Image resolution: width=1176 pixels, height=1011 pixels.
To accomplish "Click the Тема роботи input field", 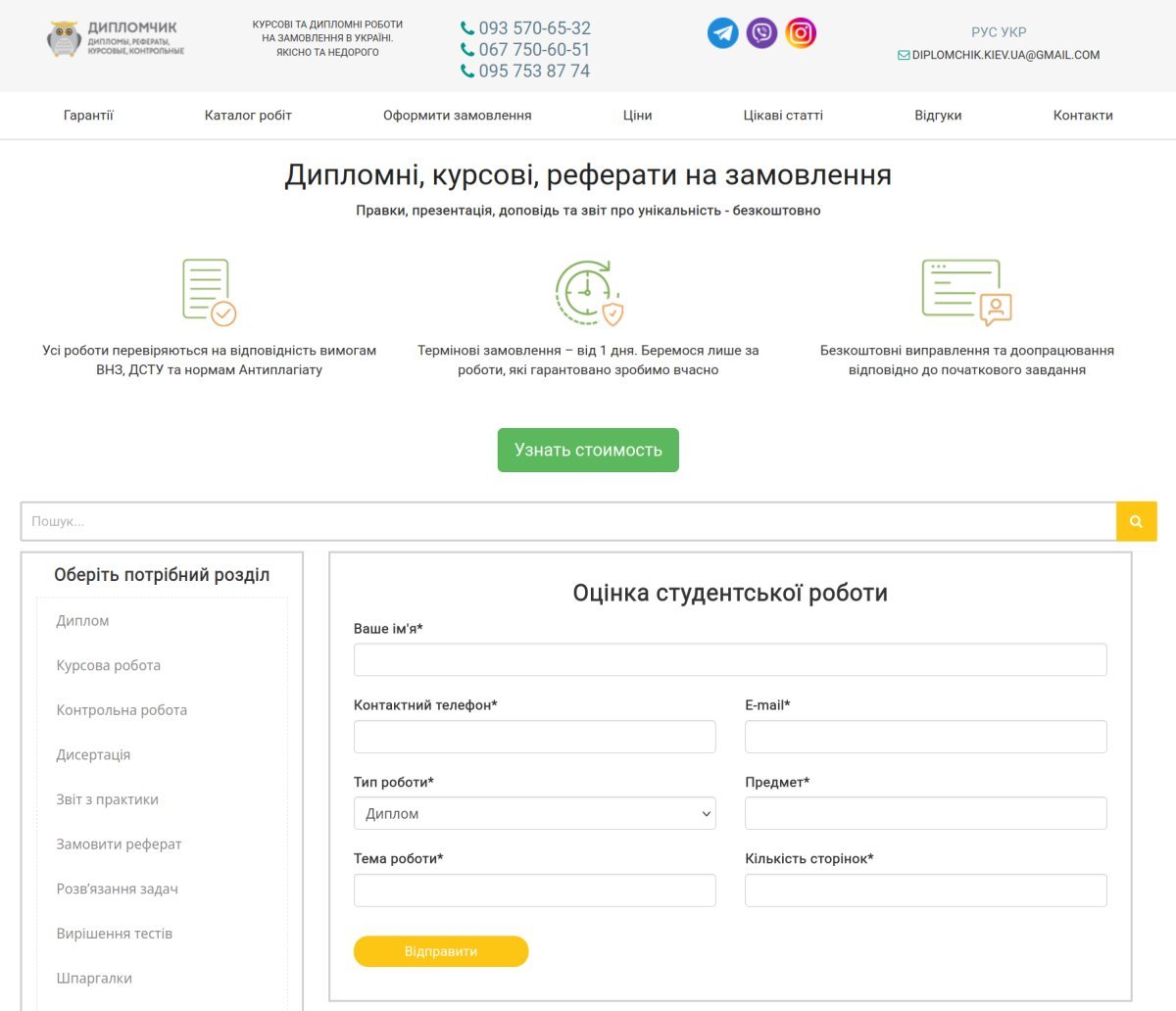I will tap(534, 891).
